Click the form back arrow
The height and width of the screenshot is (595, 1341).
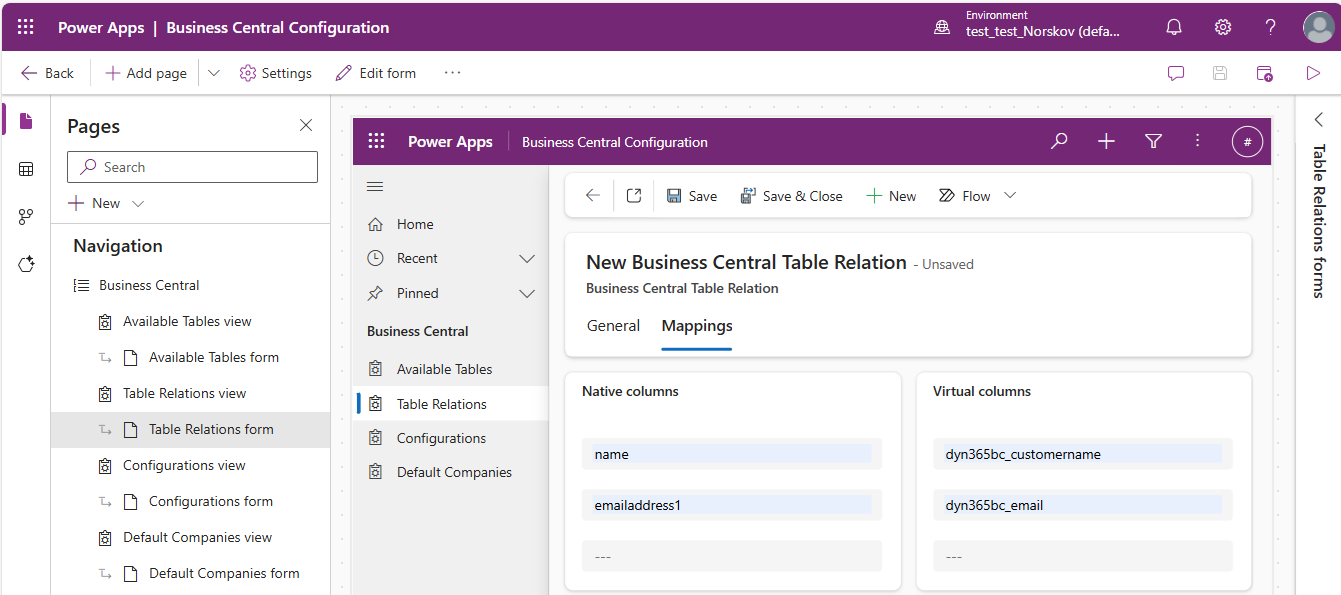pyautogui.click(x=592, y=196)
